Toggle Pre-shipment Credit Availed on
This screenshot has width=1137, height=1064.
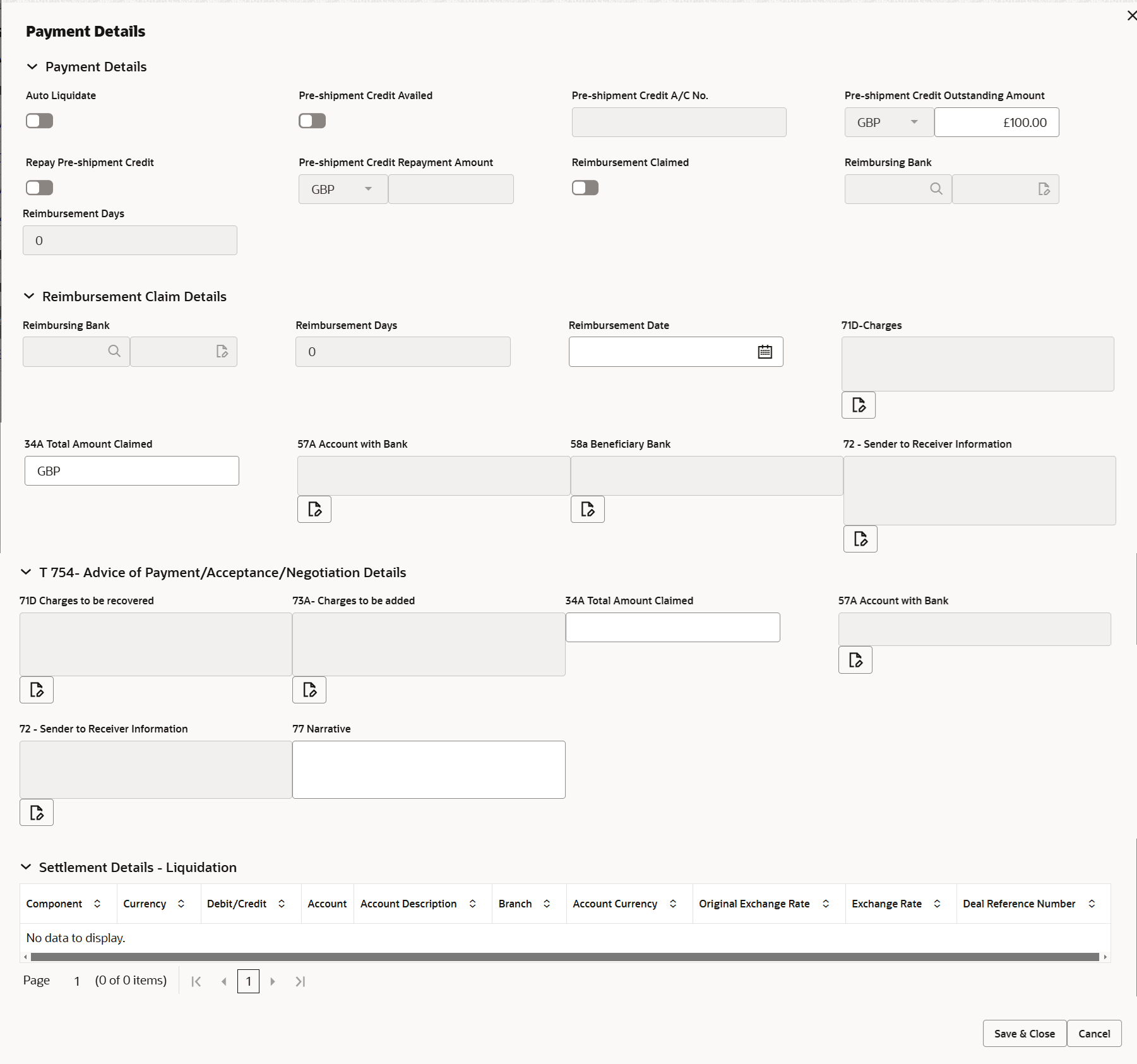(312, 121)
